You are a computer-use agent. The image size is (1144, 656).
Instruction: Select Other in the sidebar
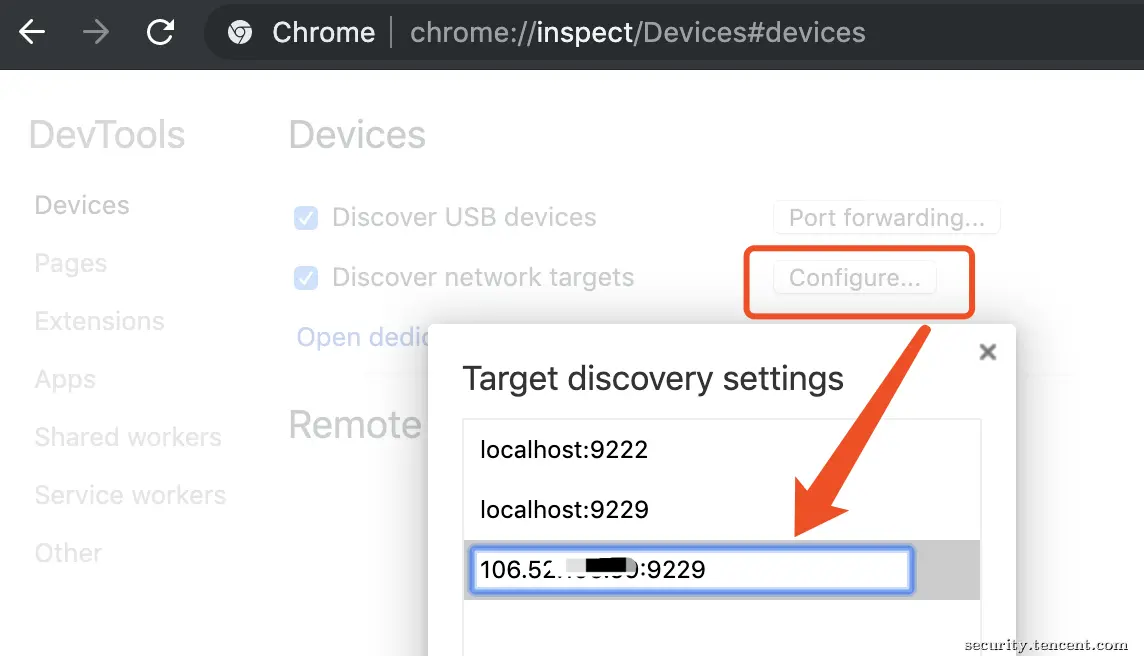tap(68, 553)
